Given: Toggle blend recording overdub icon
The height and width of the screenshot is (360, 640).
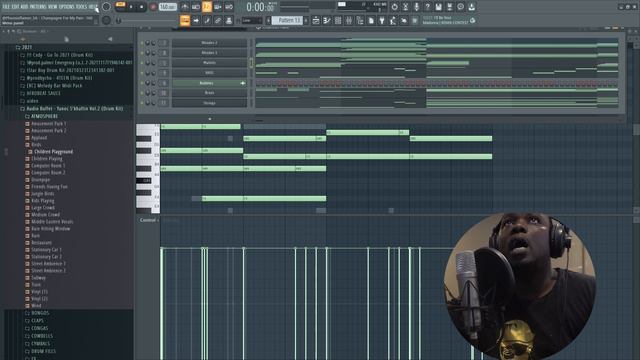Looking at the screenshot, I should pyautogui.click(x=218, y=7).
